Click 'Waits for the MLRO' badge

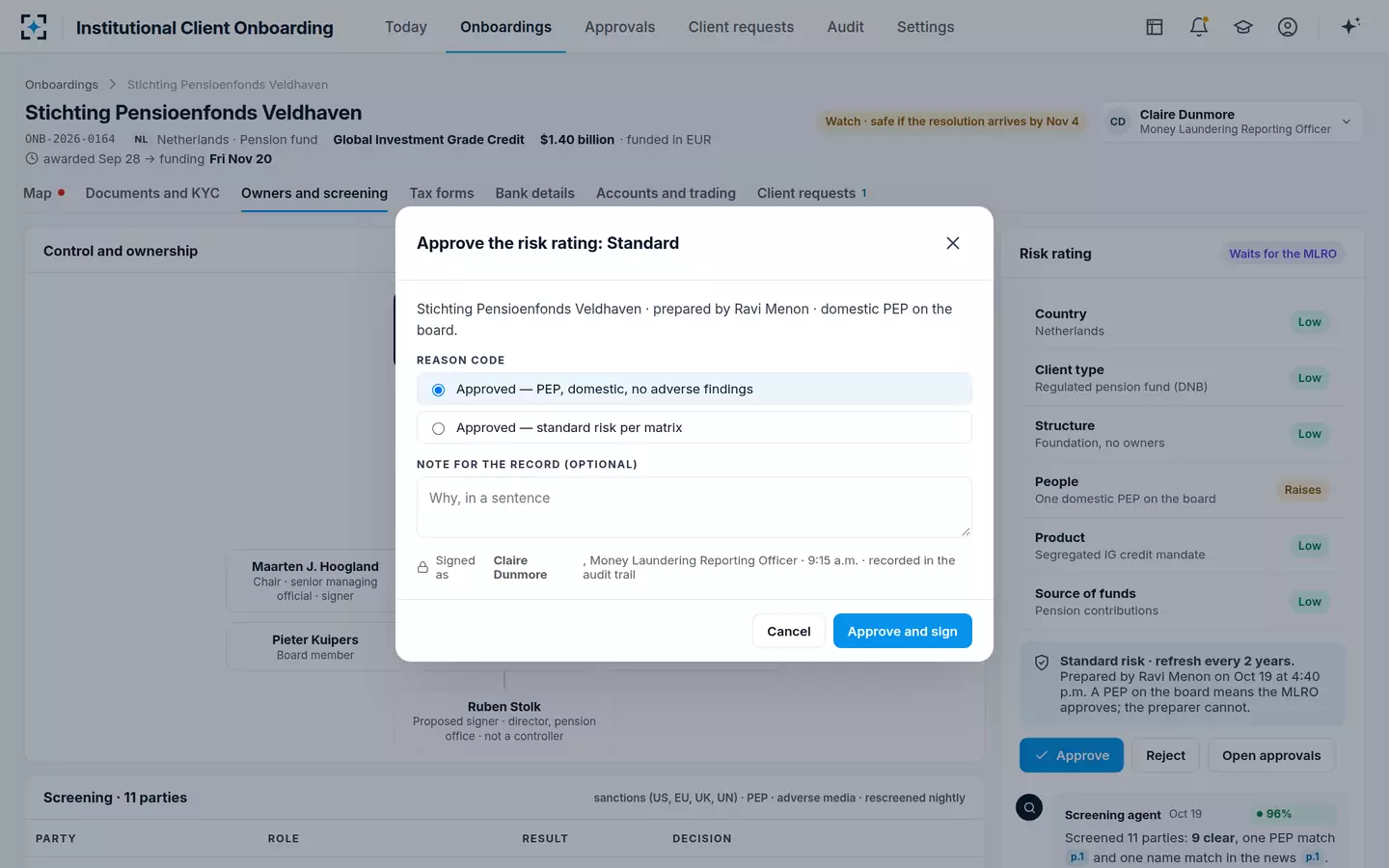click(x=1283, y=254)
